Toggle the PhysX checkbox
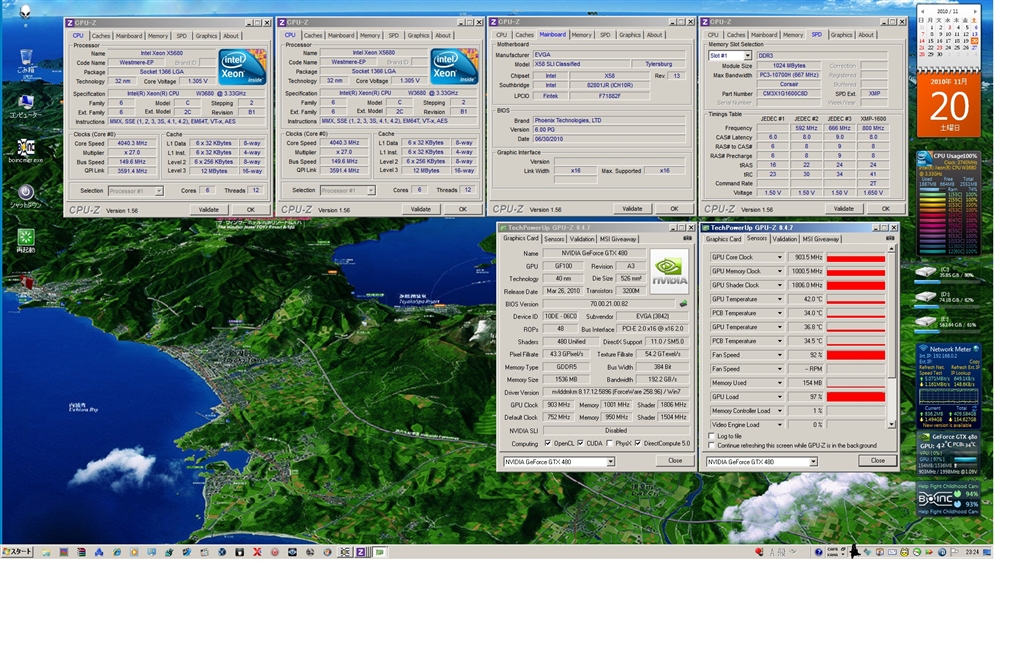 point(609,443)
